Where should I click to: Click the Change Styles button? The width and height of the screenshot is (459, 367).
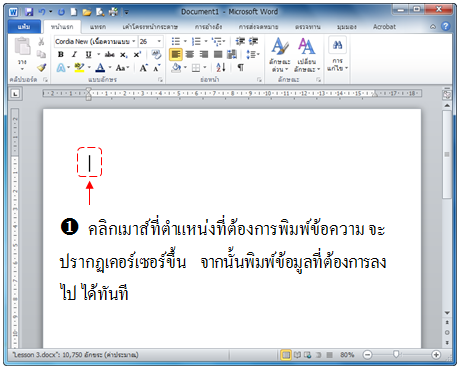(x=307, y=54)
